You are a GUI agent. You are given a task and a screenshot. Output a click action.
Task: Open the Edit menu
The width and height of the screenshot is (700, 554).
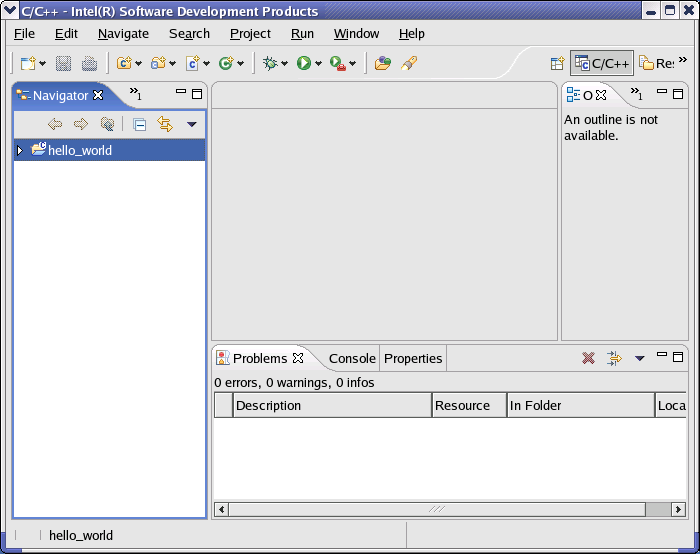click(x=66, y=33)
